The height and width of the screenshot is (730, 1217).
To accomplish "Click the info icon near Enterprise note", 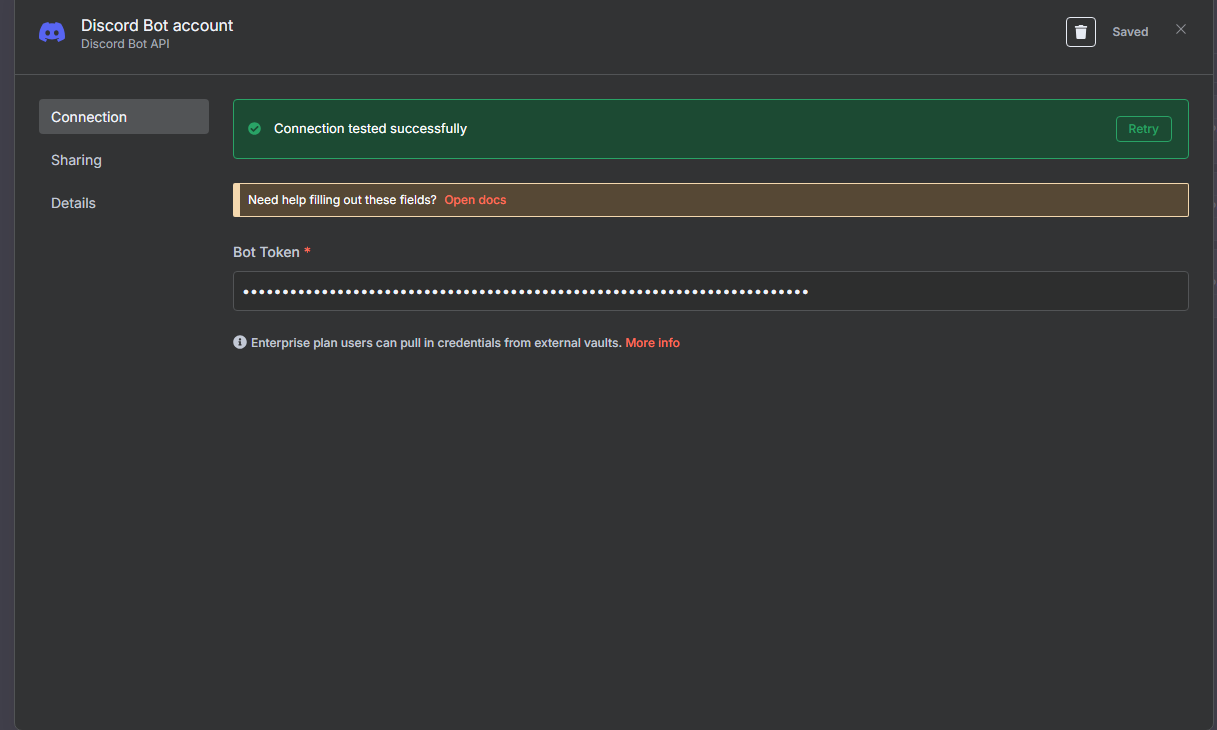I will [x=240, y=342].
